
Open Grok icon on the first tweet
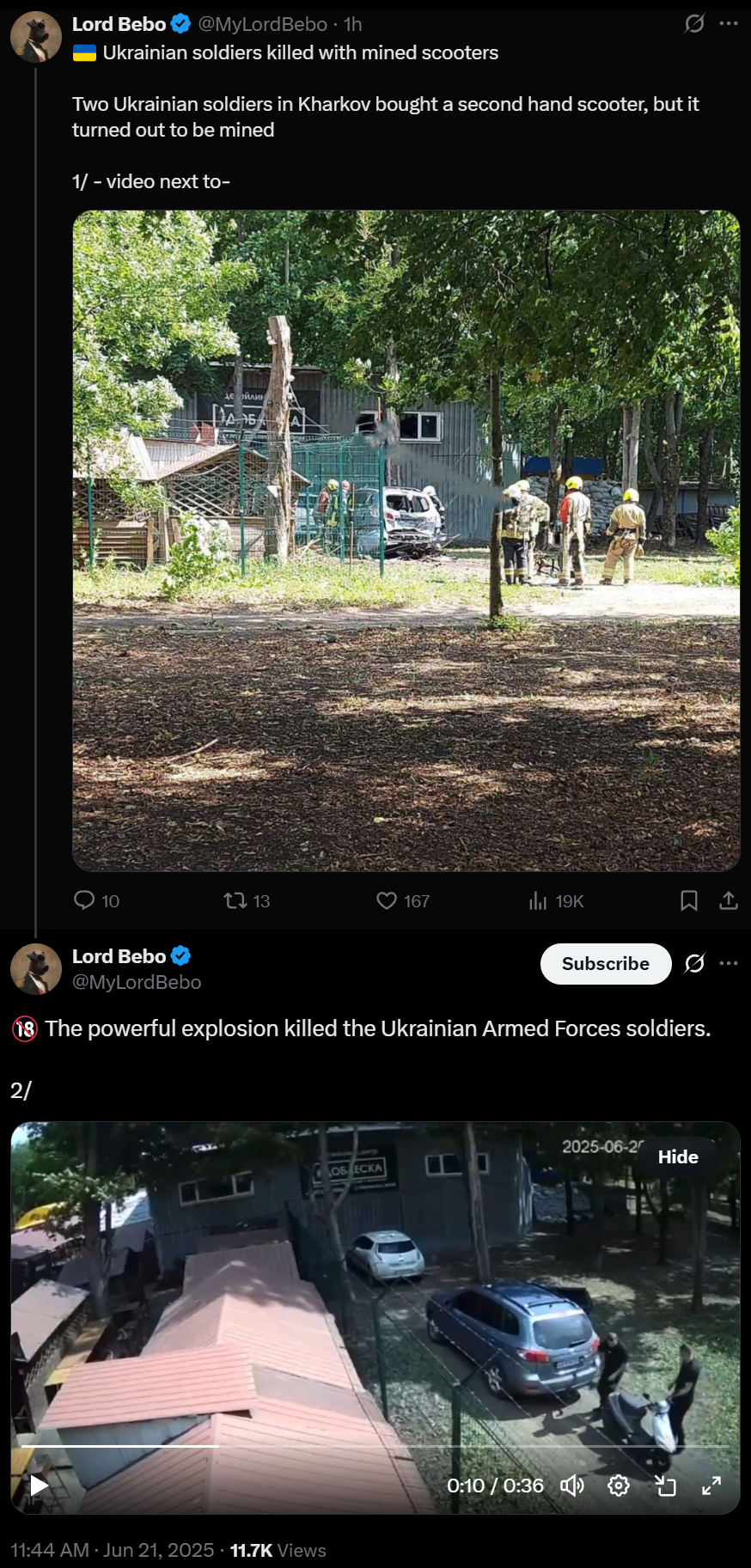(694, 24)
